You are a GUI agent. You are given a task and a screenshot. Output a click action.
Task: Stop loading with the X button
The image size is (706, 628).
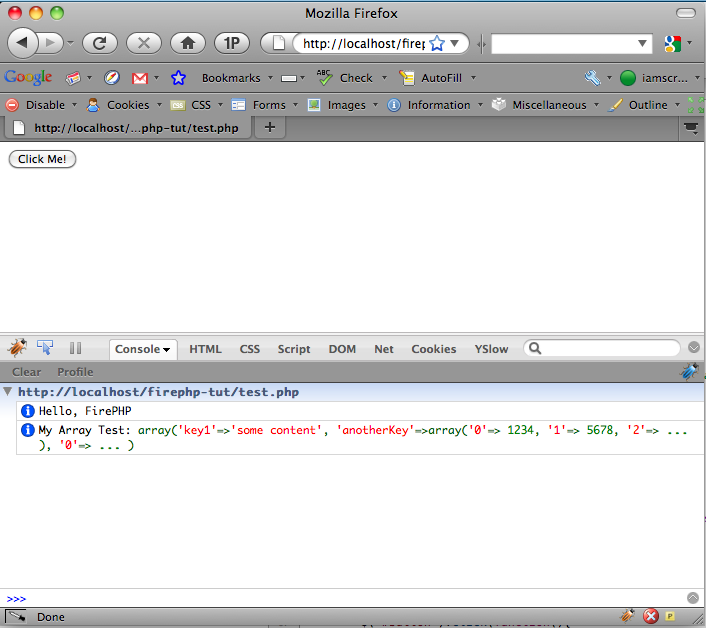point(144,43)
